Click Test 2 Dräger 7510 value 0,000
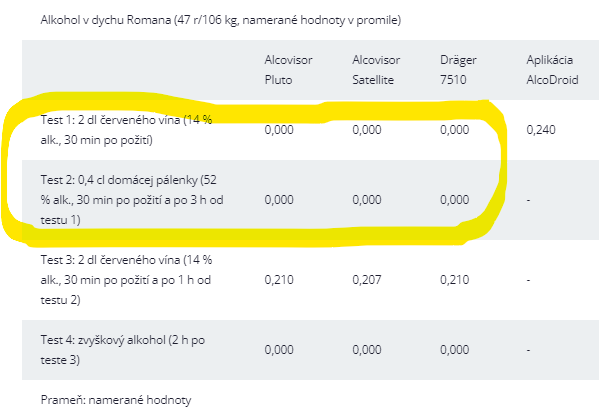Screen dimensions: 599x419 (x=455, y=200)
